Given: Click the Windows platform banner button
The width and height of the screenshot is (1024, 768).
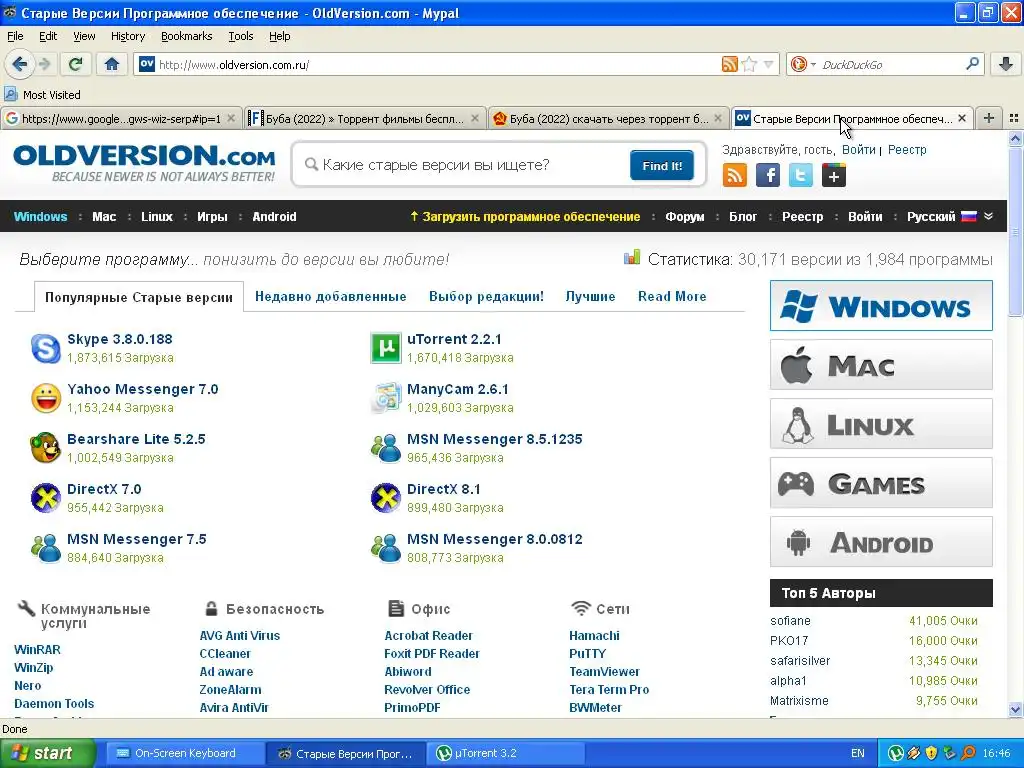Looking at the screenshot, I should 881,306.
